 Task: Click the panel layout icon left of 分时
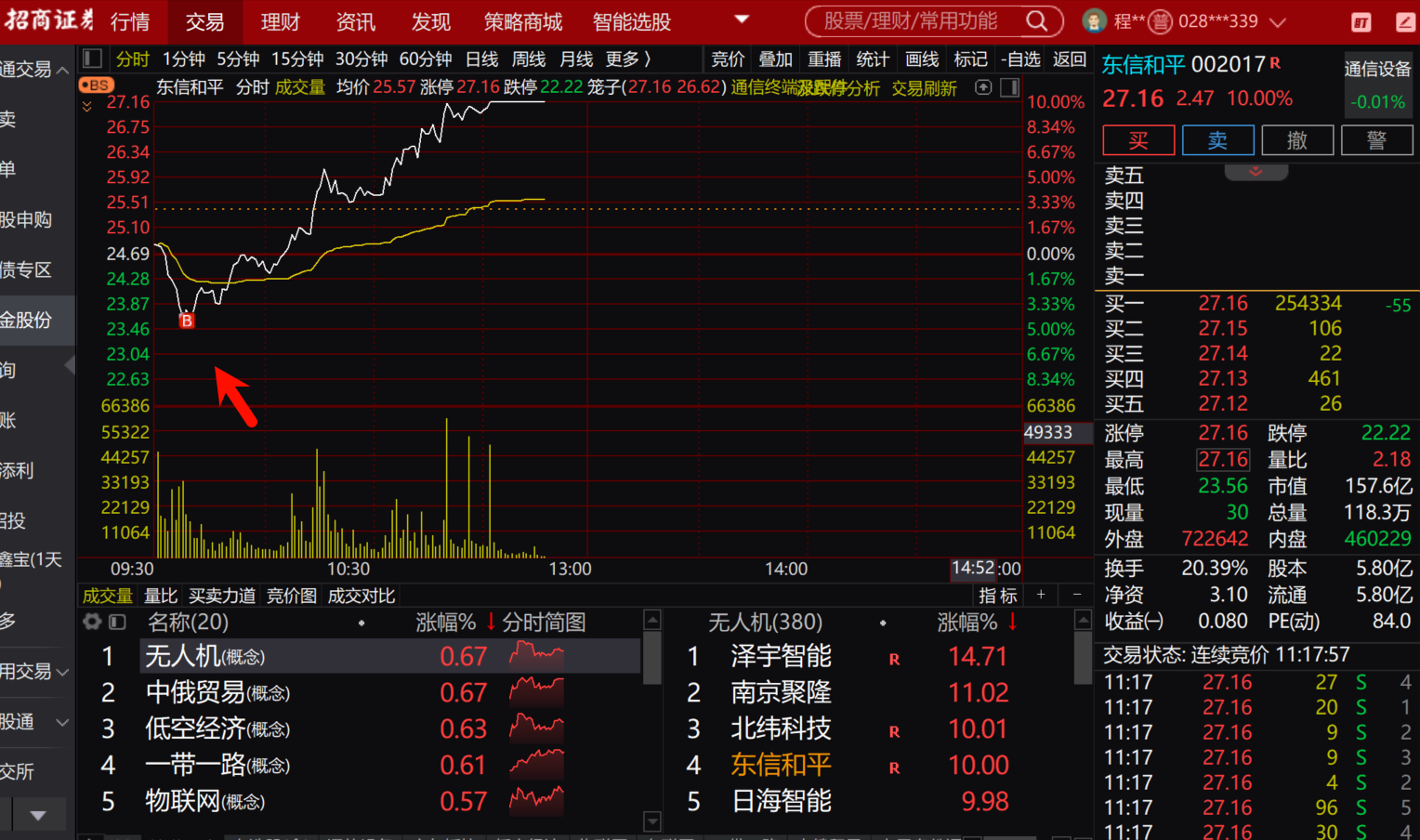pos(92,59)
